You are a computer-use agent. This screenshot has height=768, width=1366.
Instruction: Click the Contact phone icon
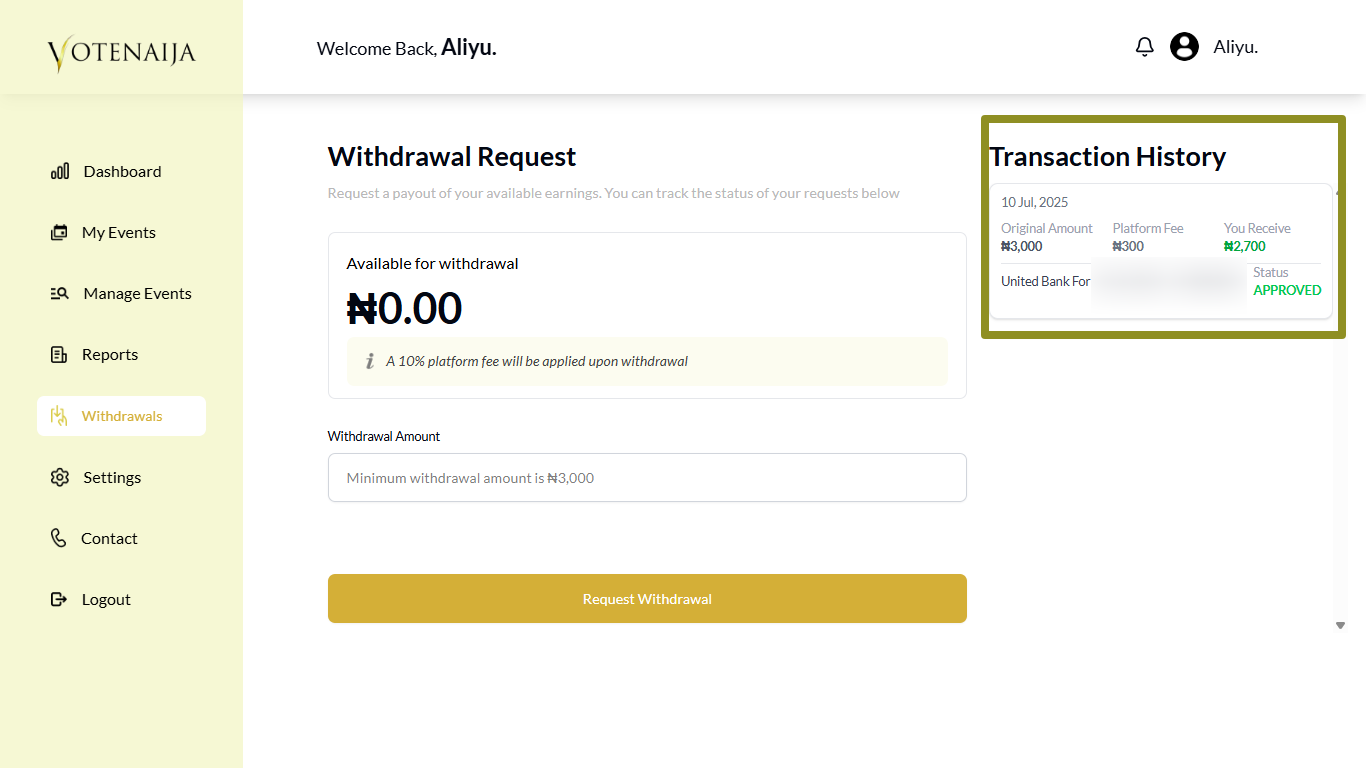pos(59,538)
